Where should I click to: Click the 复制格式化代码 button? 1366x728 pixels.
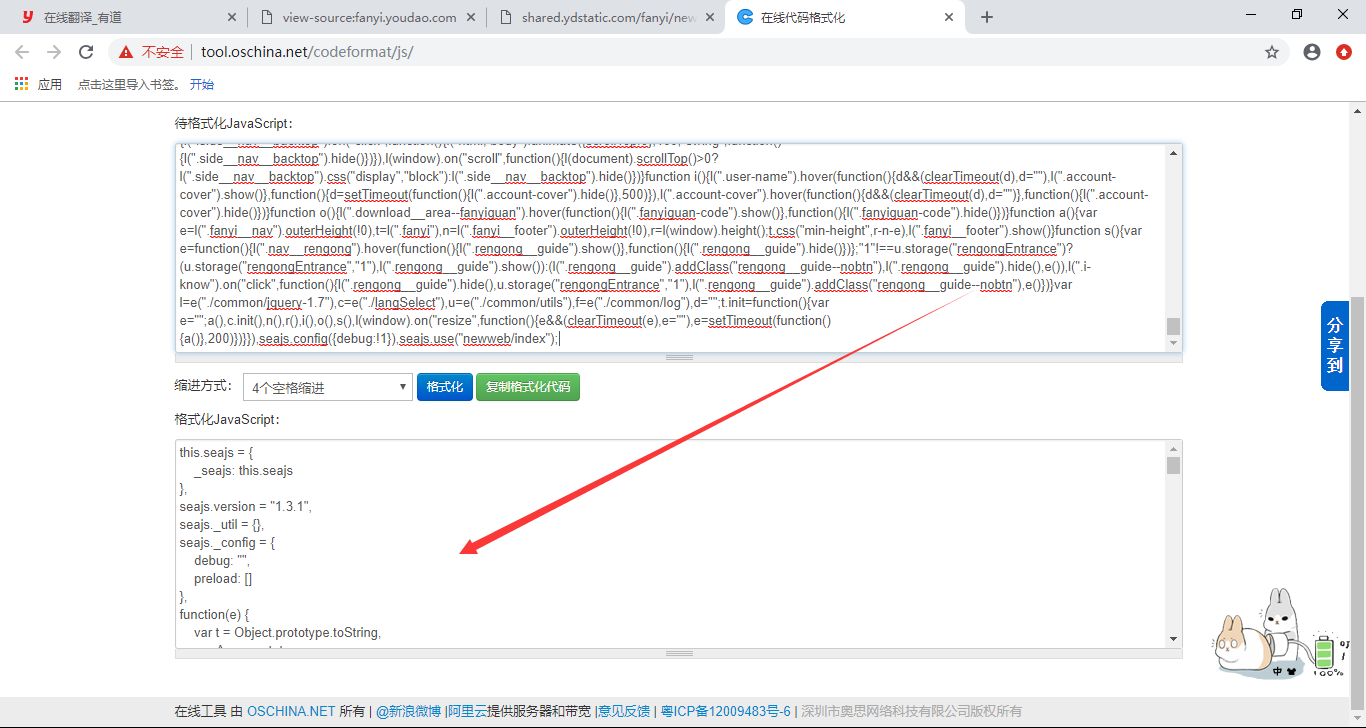527,387
